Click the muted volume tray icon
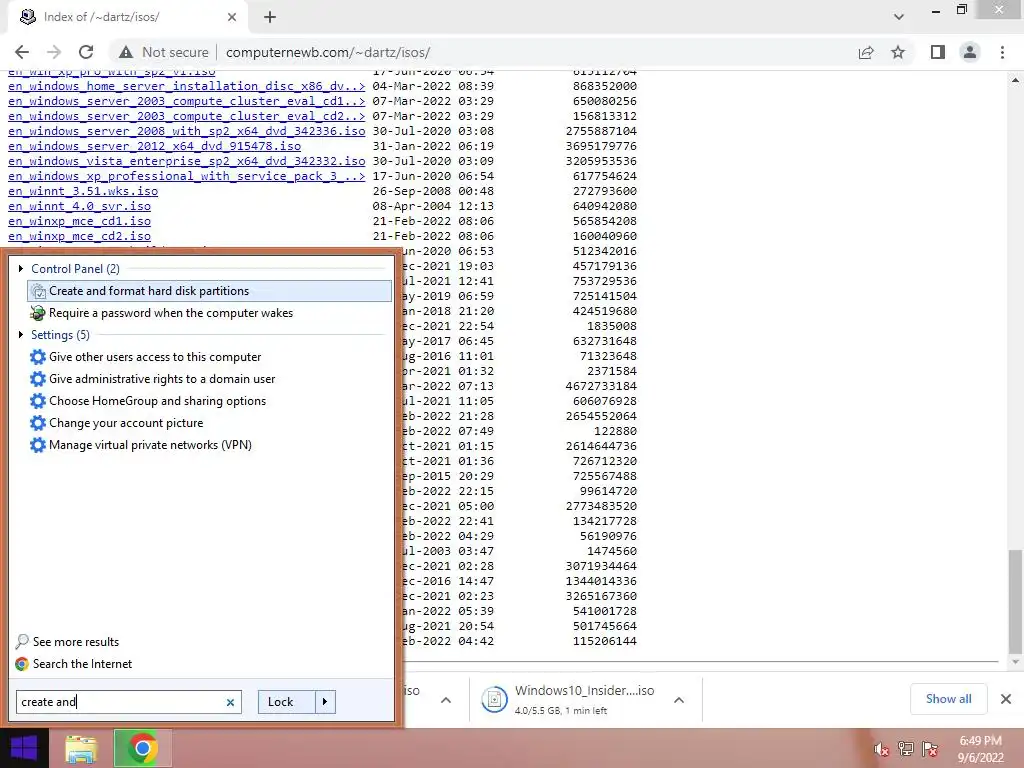The image size is (1024, 768). pyautogui.click(x=881, y=749)
